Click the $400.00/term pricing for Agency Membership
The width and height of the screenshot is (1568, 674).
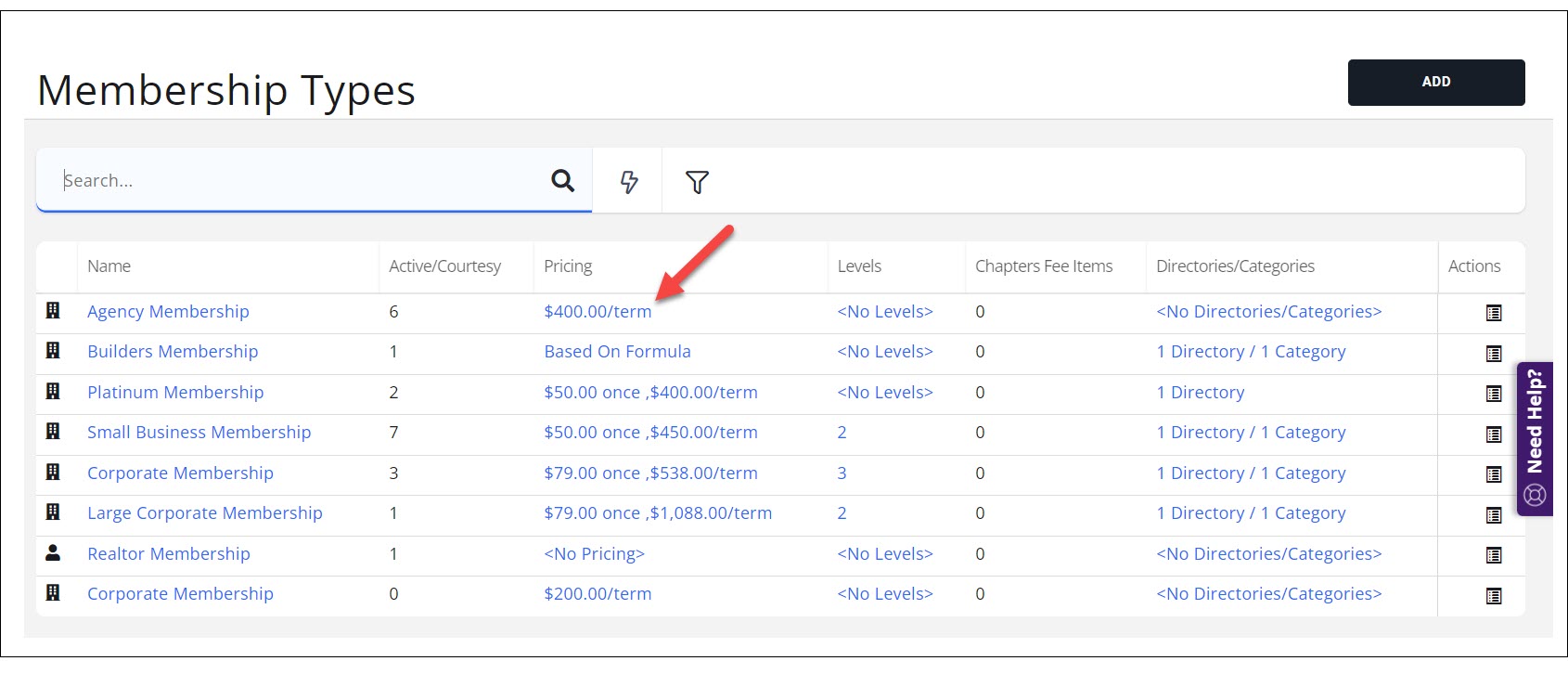(x=598, y=312)
